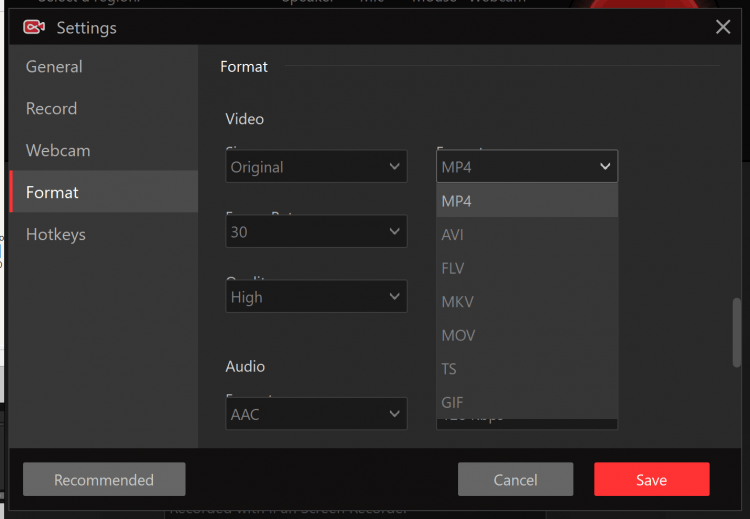Go to the Hotkeys settings tab
The image size is (750, 519).
[x=56, y=235]
